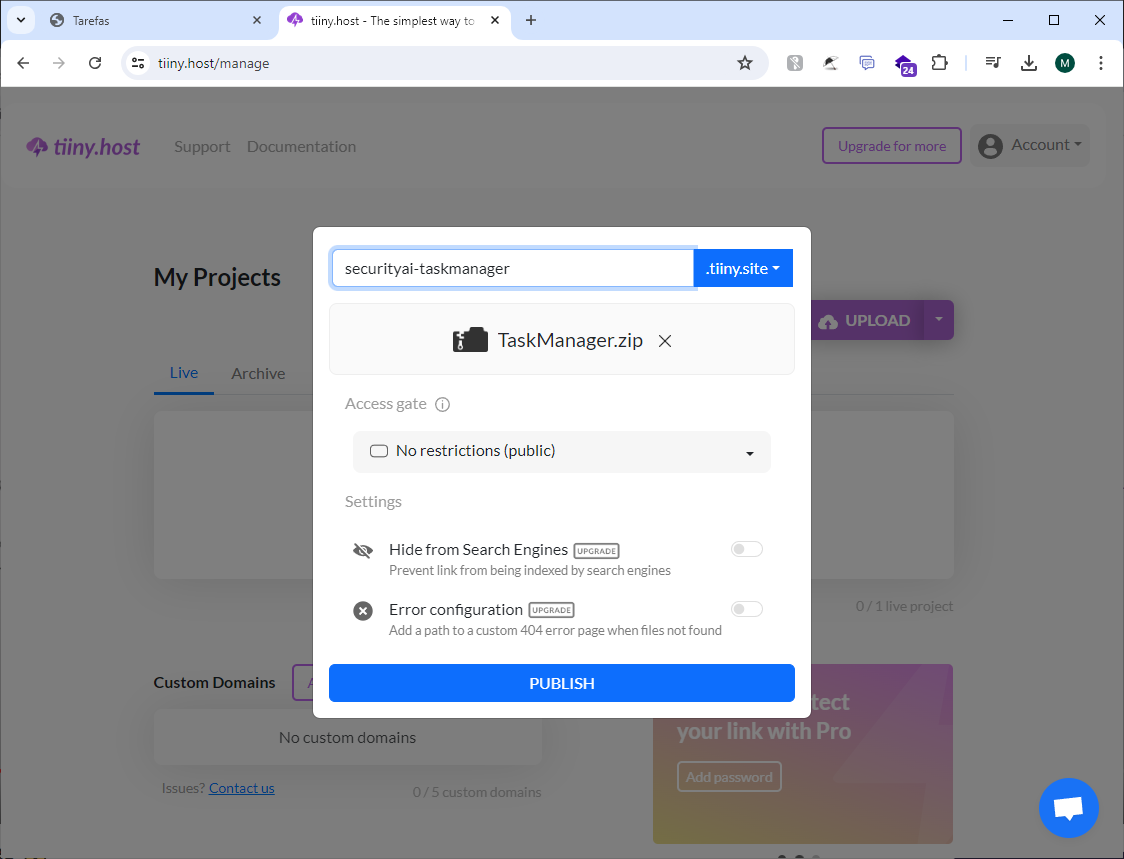Click the "Settings" section label
Screen dimensions: 1124x859
pyautogui.click(x=373, y=501)
